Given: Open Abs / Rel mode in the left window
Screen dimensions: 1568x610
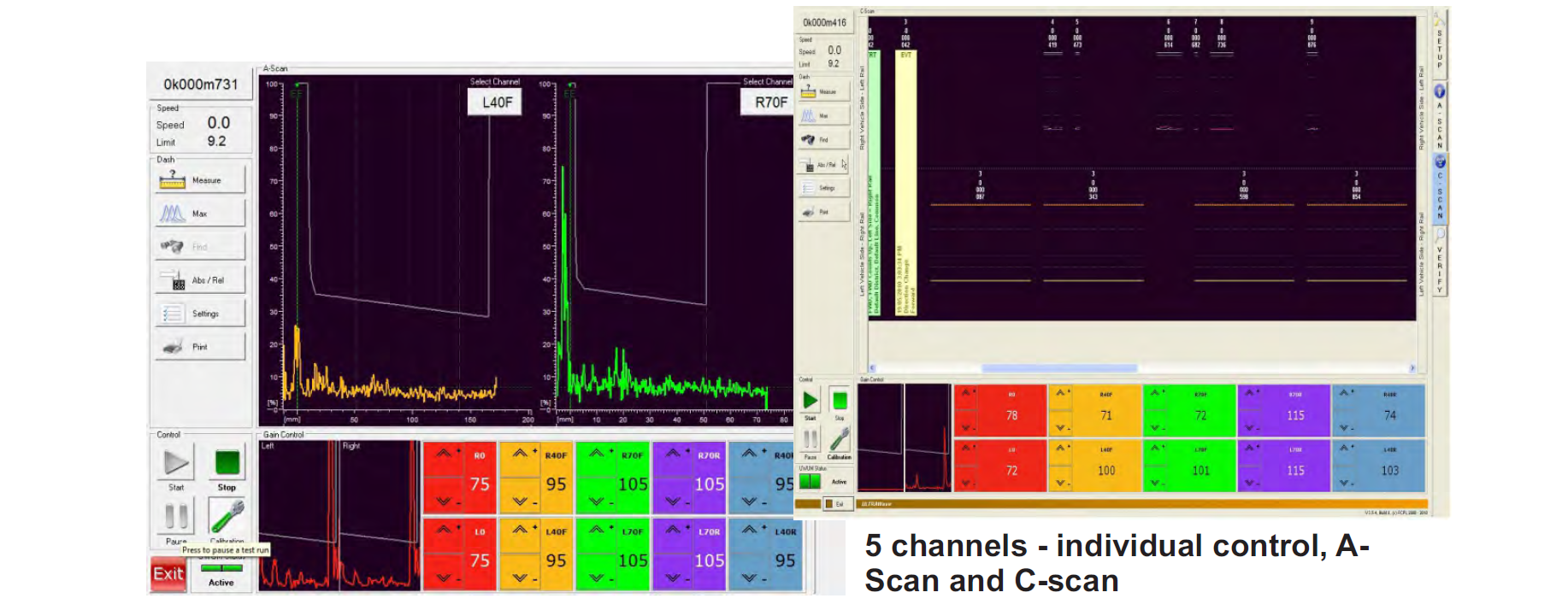Looking at the screenshot, I should (x=201, y=280).
